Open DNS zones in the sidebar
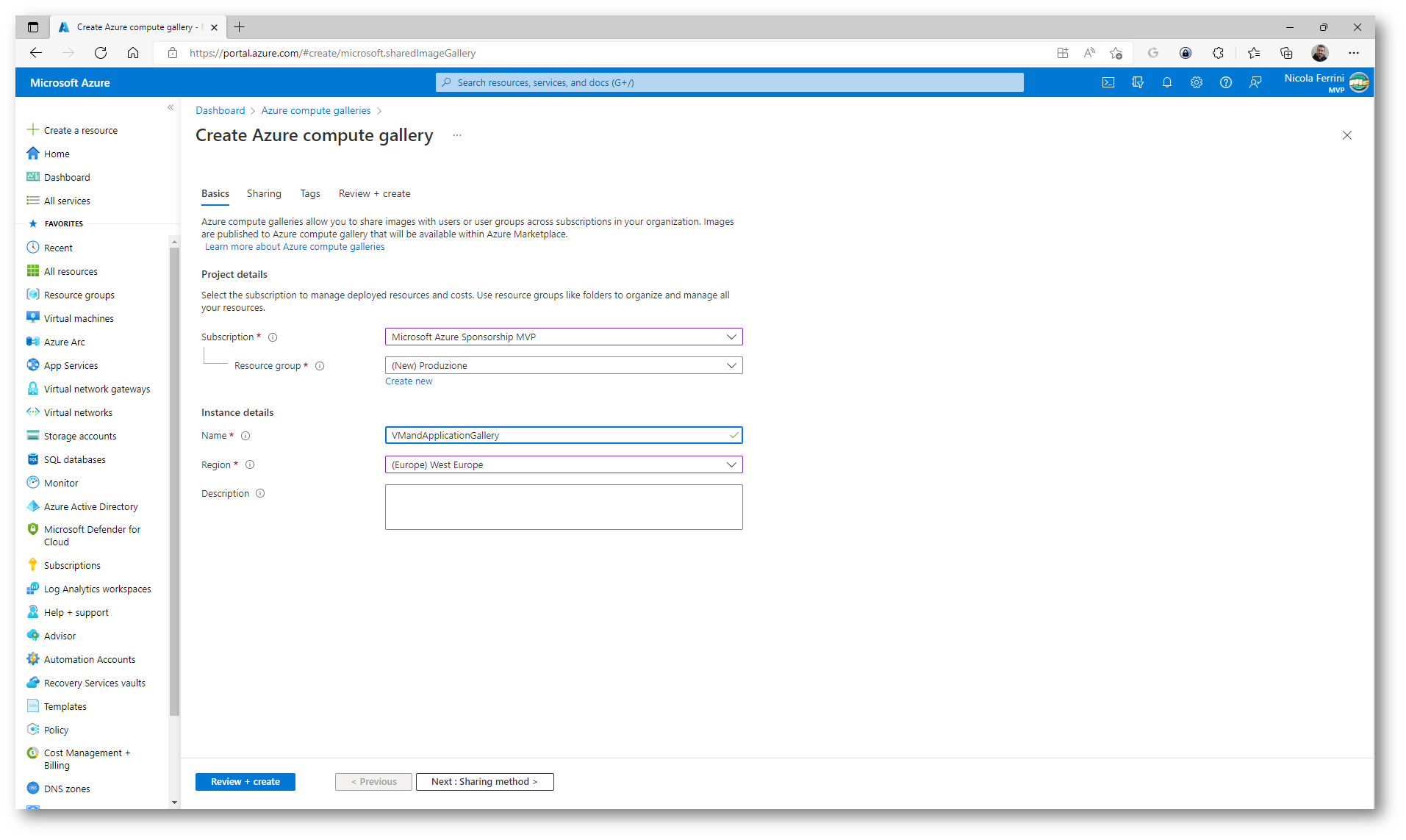The image size is (1406, 840). (x=67, y=789)
